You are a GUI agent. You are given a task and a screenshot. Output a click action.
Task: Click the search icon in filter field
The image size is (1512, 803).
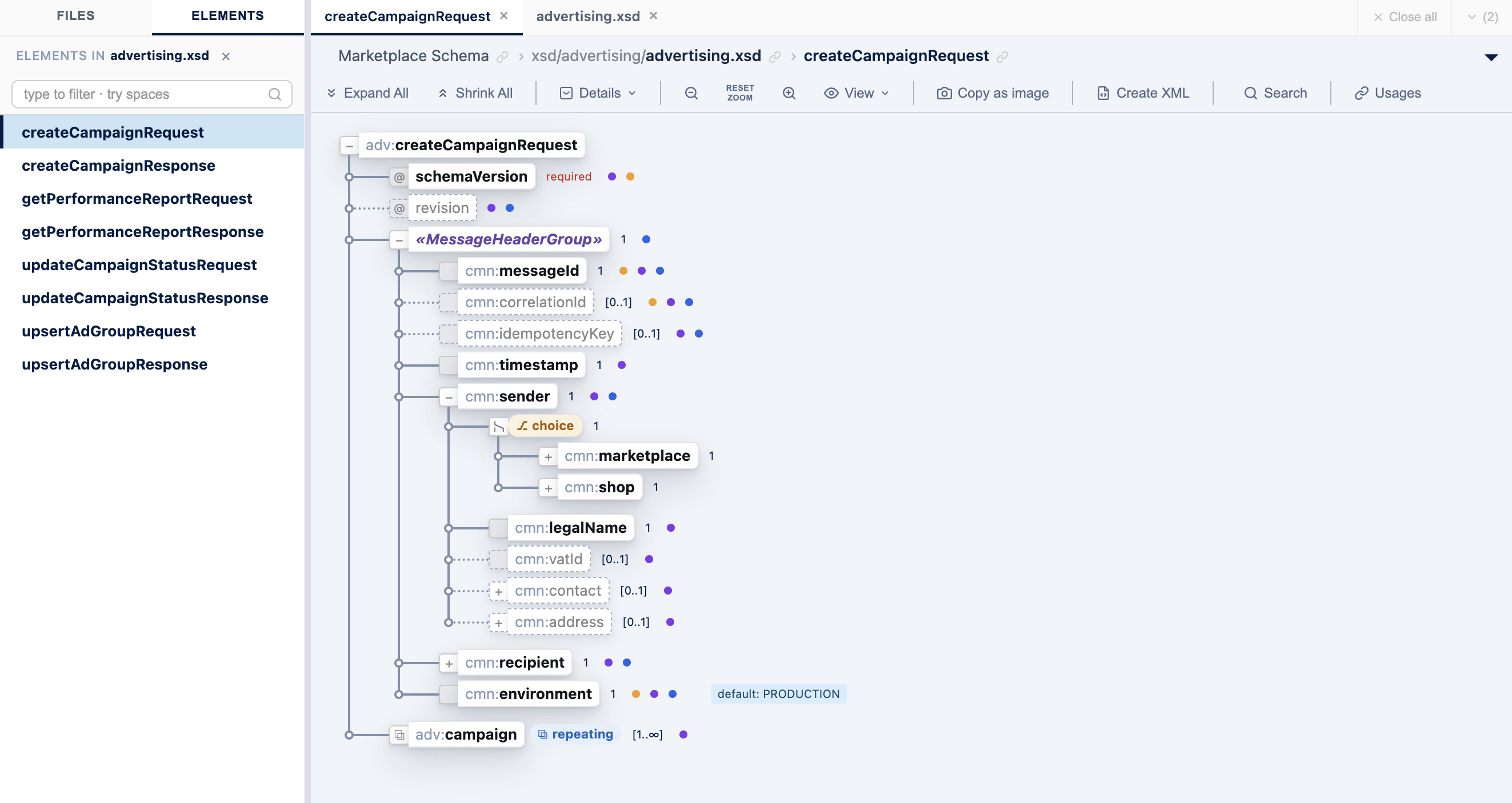point(275,94)
